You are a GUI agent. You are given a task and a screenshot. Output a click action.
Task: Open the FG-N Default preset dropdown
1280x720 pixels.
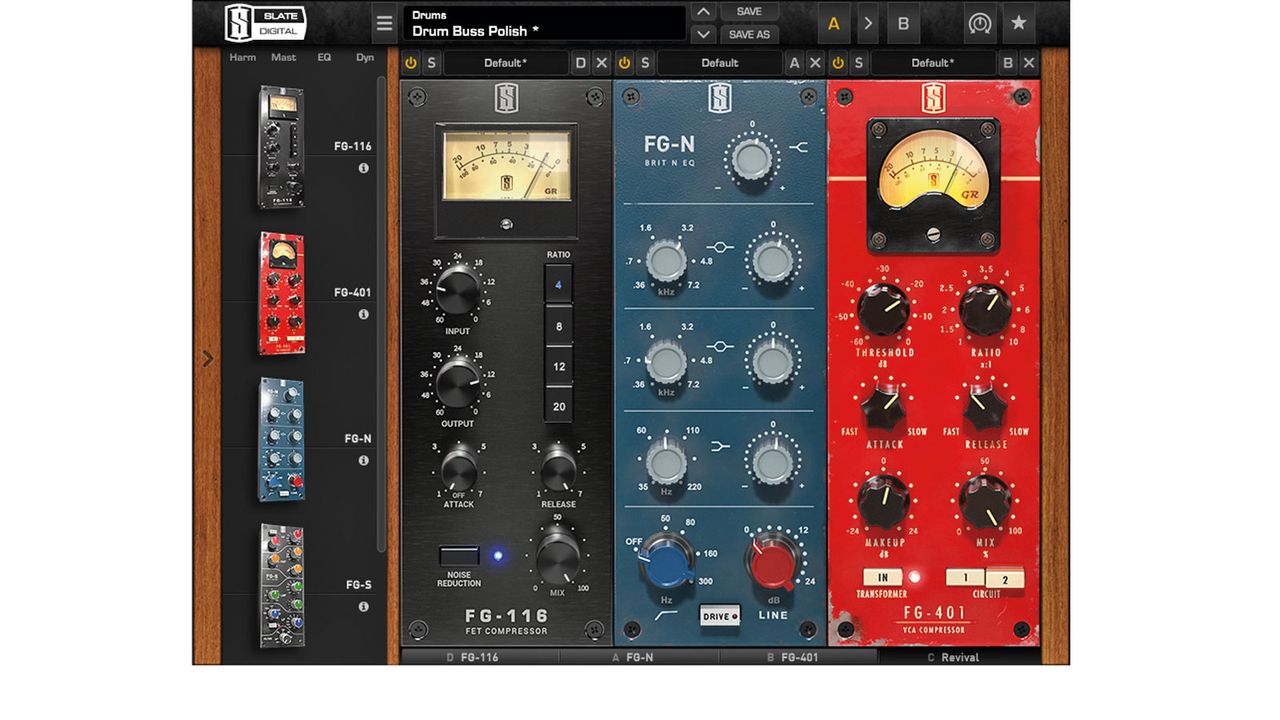tap(719, 63)
